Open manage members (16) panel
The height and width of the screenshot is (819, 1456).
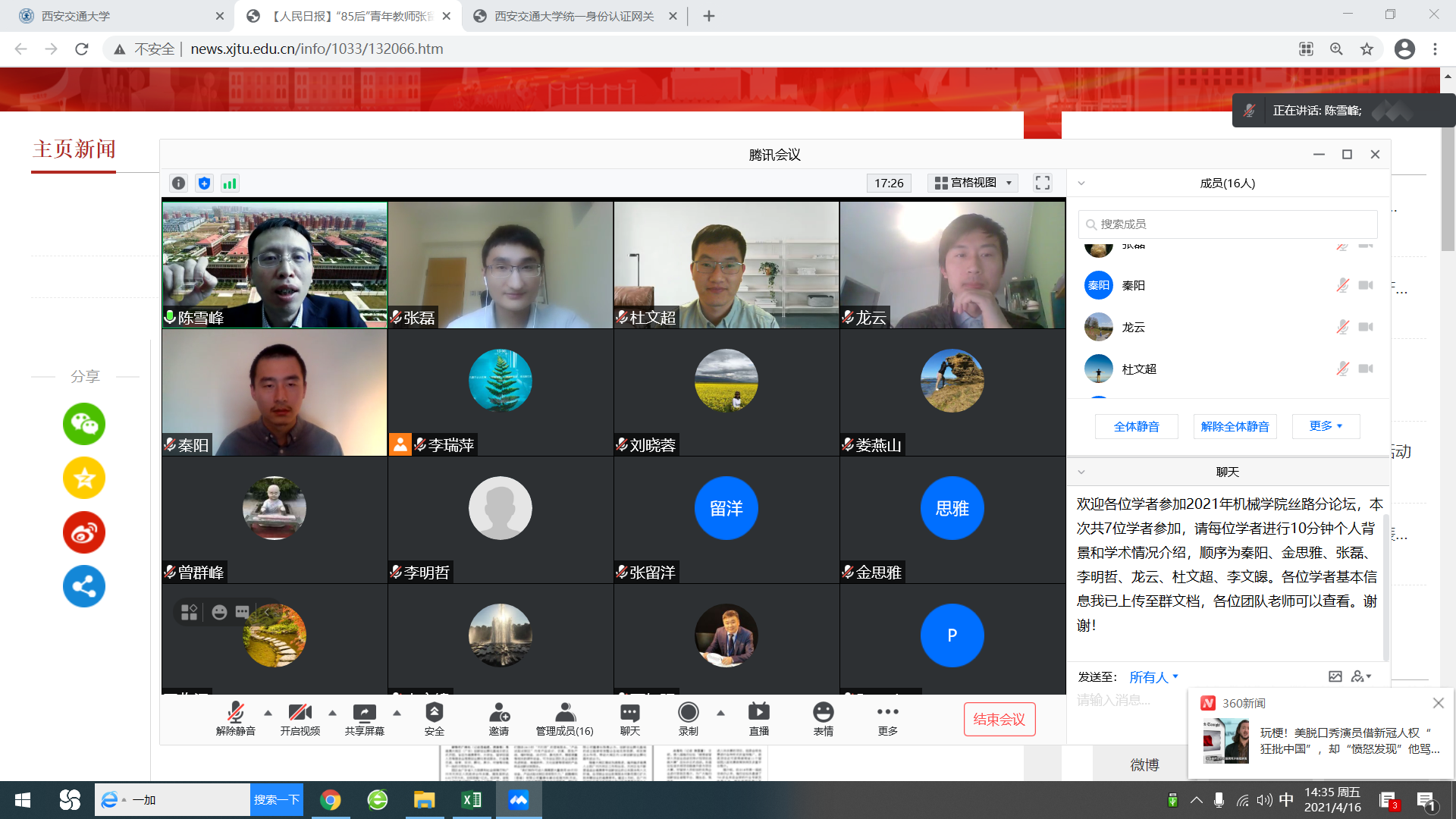point(564,718)
